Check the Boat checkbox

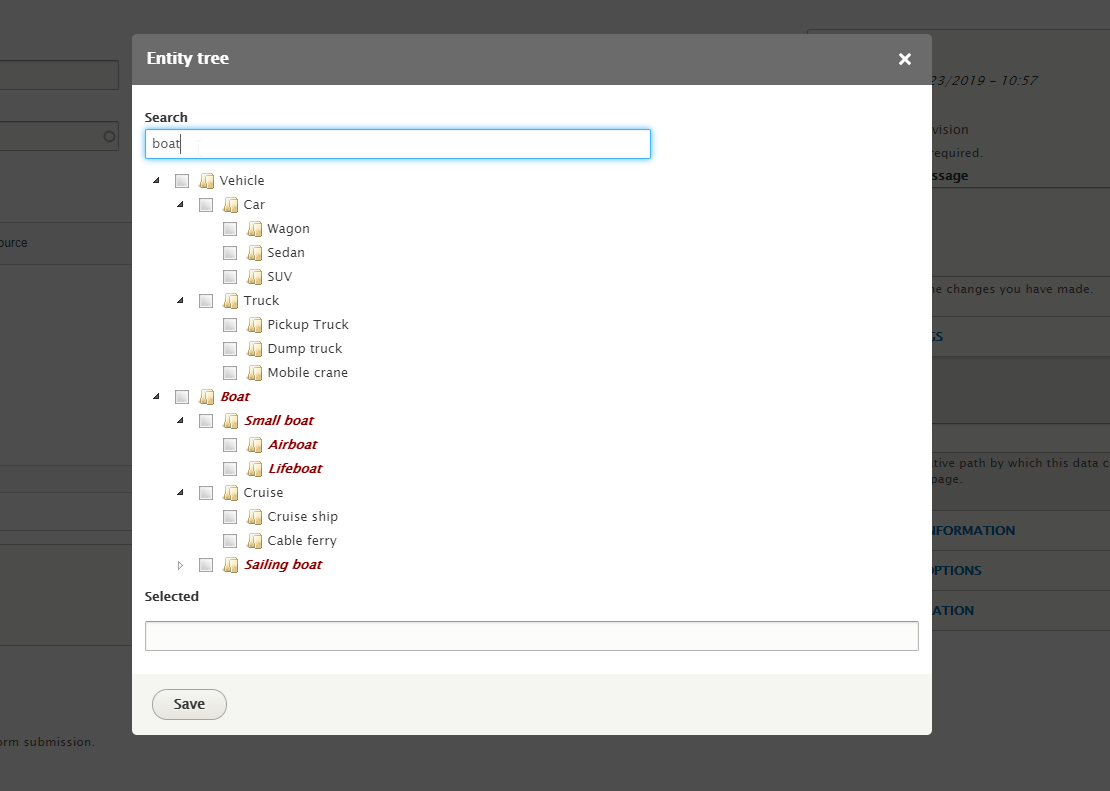pyautogui.click(x=182, y=397)
